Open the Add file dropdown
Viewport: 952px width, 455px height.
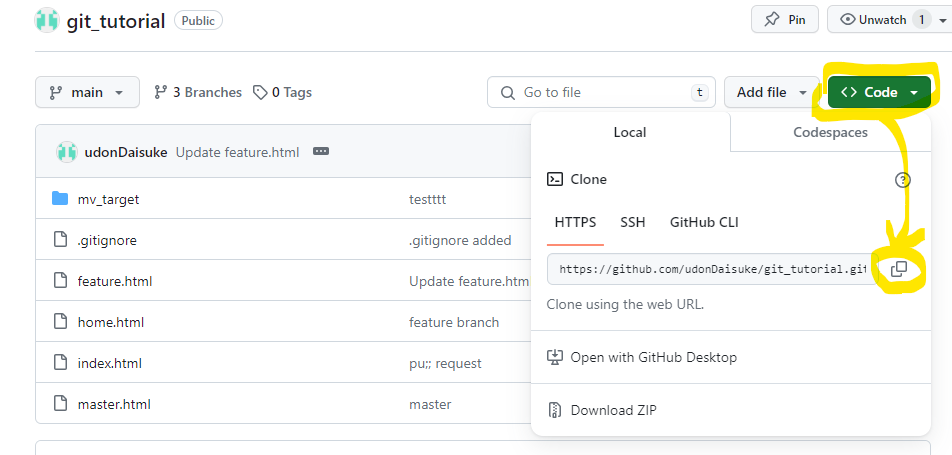coord(772,92)
